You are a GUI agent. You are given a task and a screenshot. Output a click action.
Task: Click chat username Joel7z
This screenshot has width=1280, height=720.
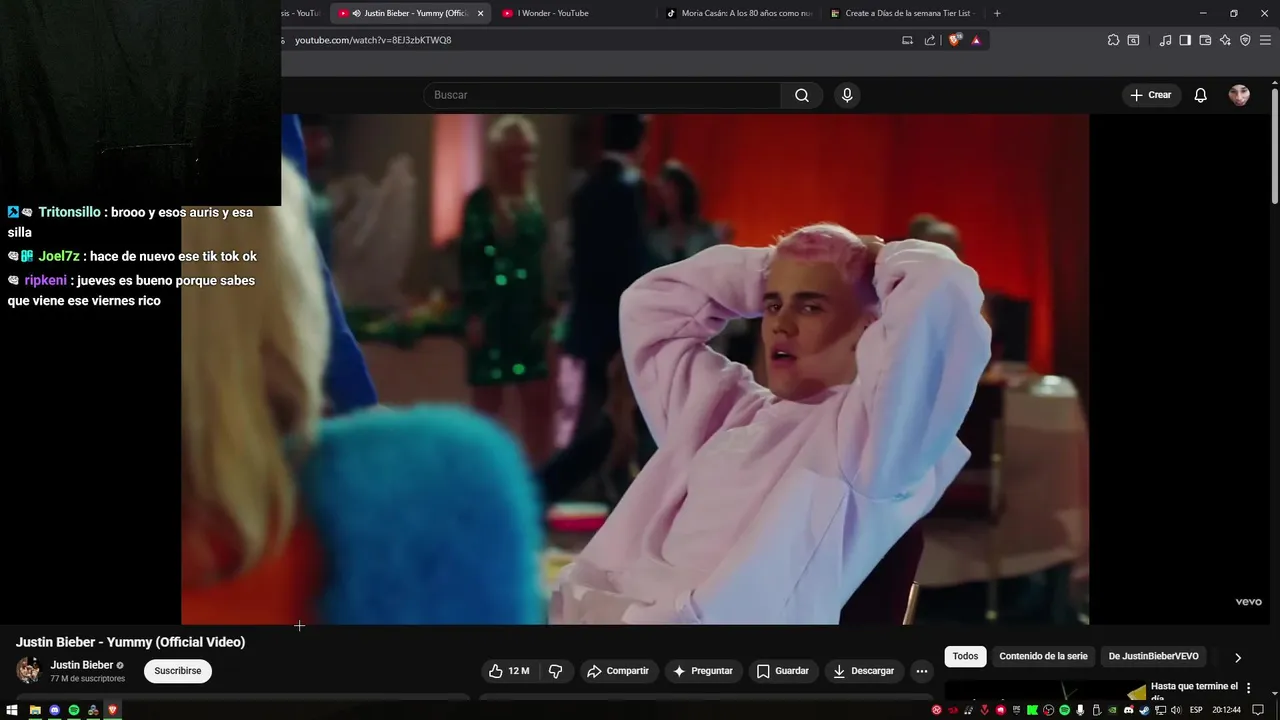pos(59,256)
